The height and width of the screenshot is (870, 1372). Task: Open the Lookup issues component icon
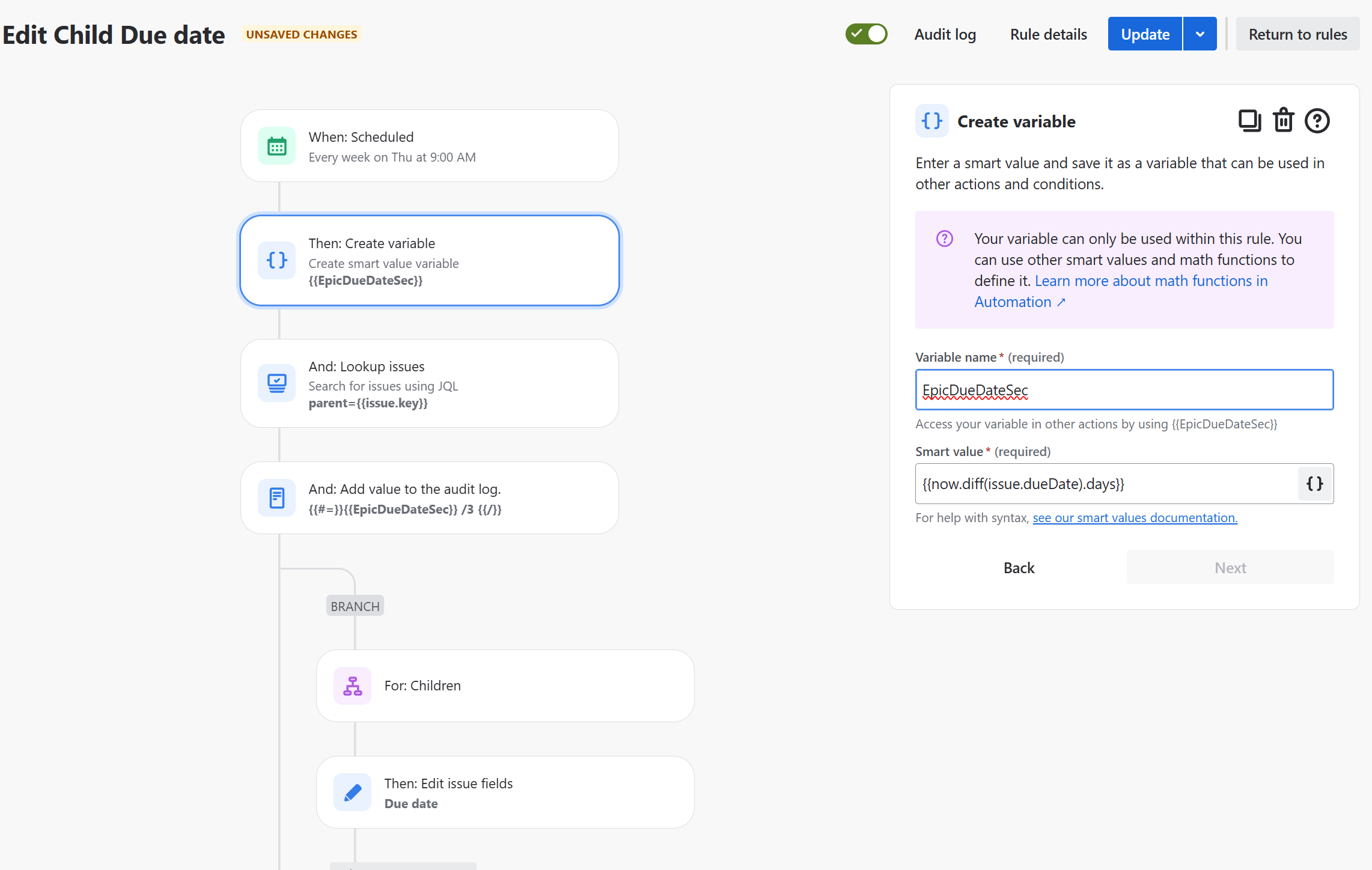click(276, 383)
